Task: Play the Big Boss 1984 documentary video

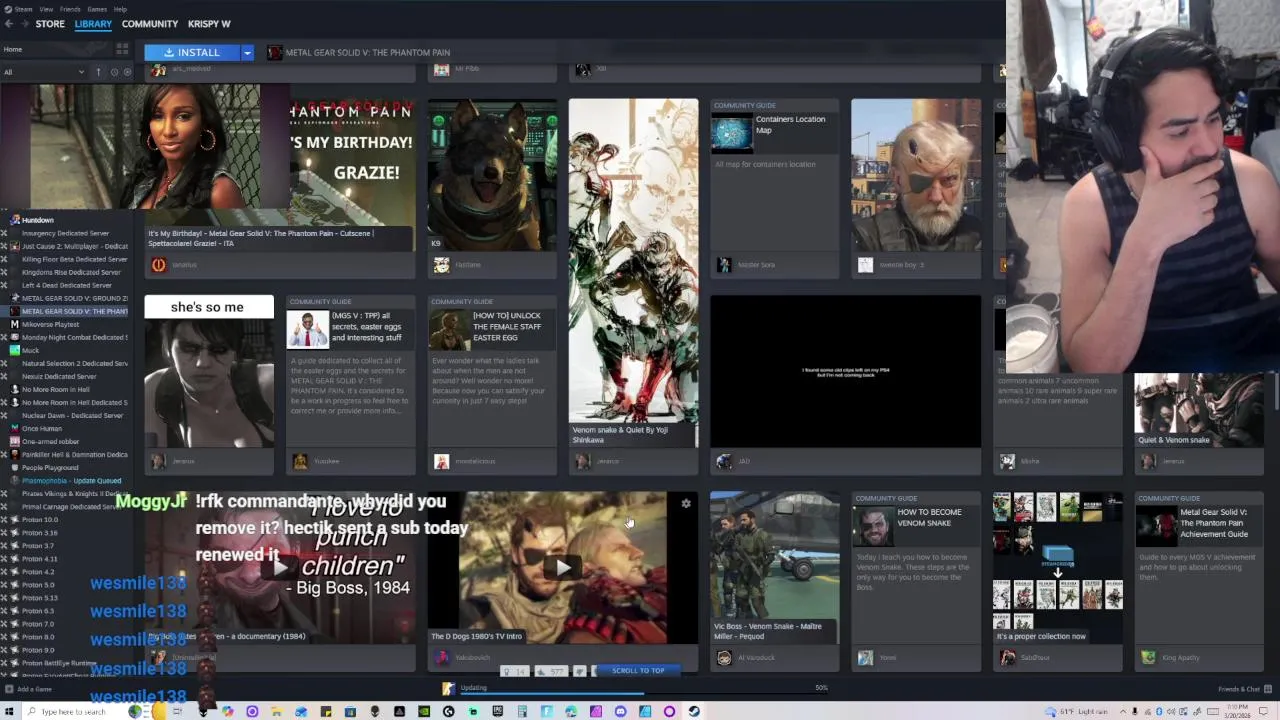Action: (280, 567)
